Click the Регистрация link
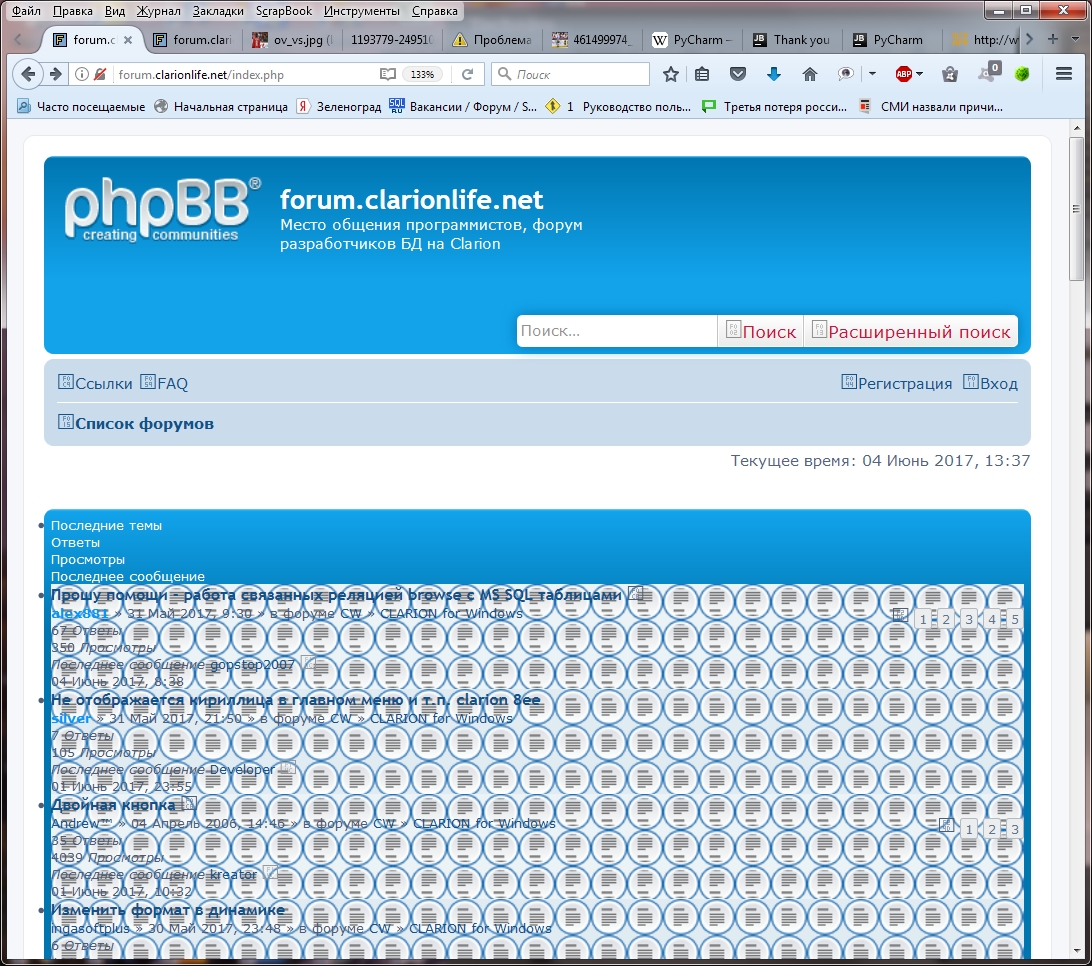This screenshot has width=1092, height=966. (x=904, y=383)
